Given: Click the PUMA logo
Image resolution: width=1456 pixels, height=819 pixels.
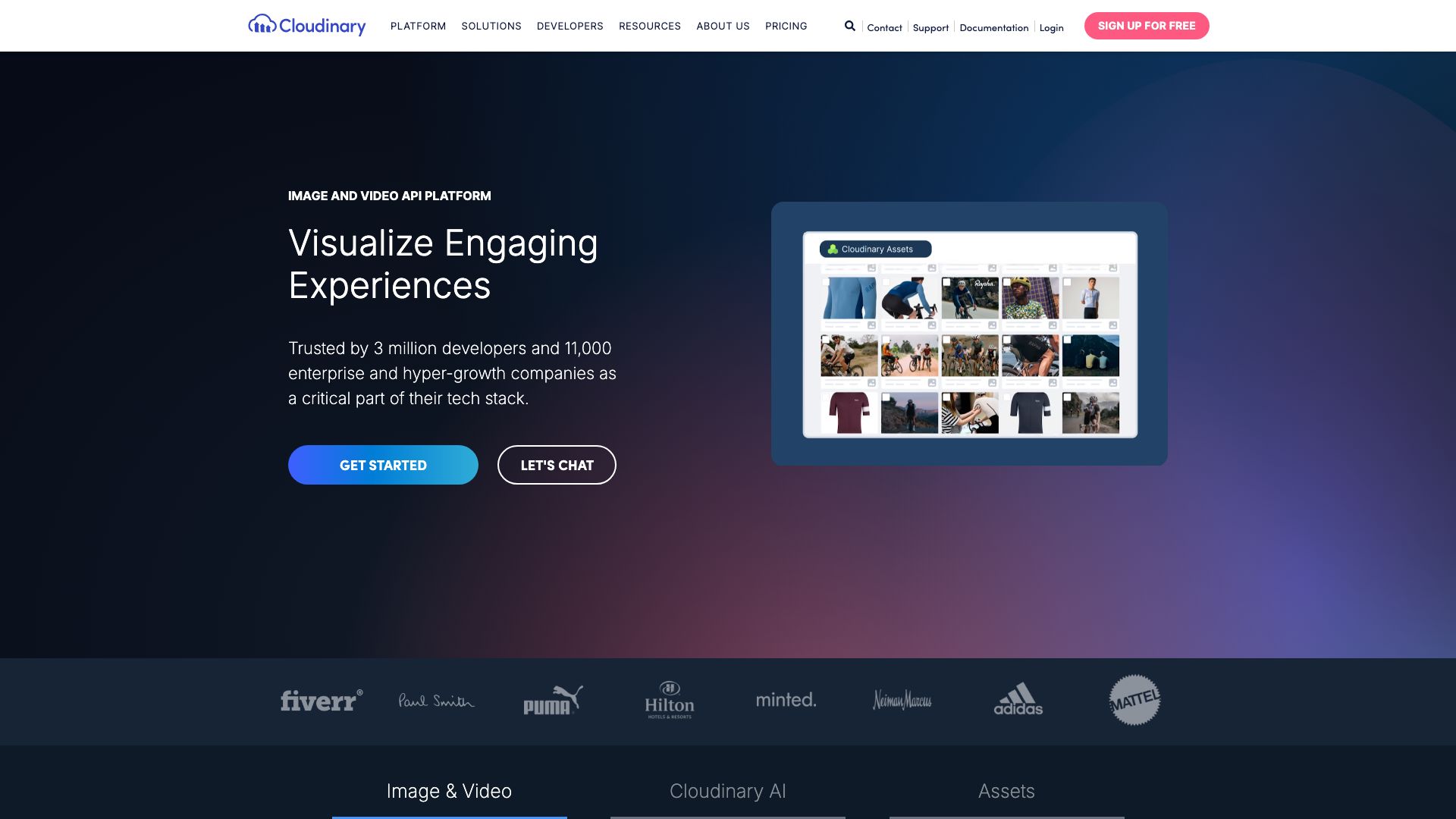Looking at the screenshot, I should 552,701.
